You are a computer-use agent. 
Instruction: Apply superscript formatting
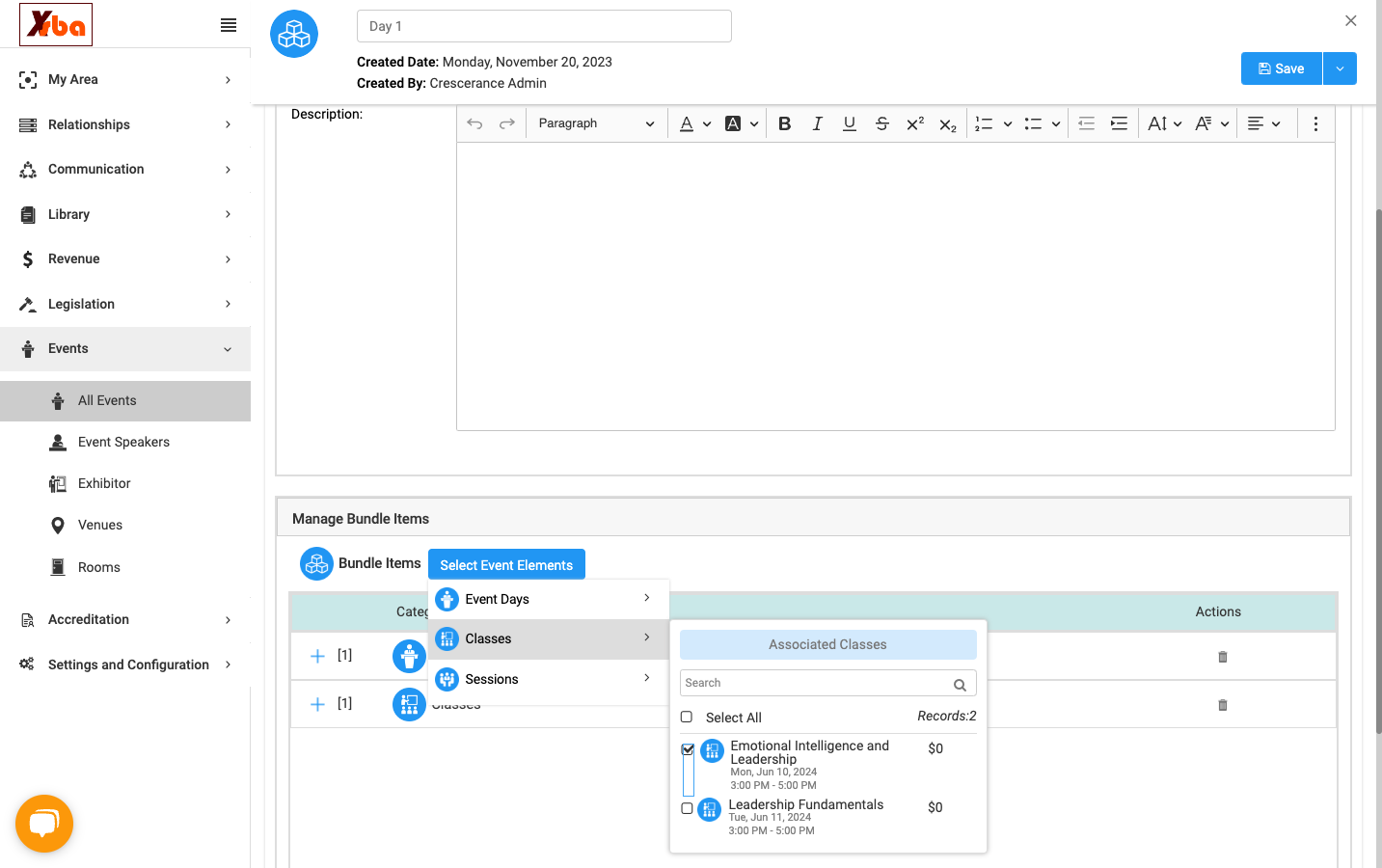(915, 123)
